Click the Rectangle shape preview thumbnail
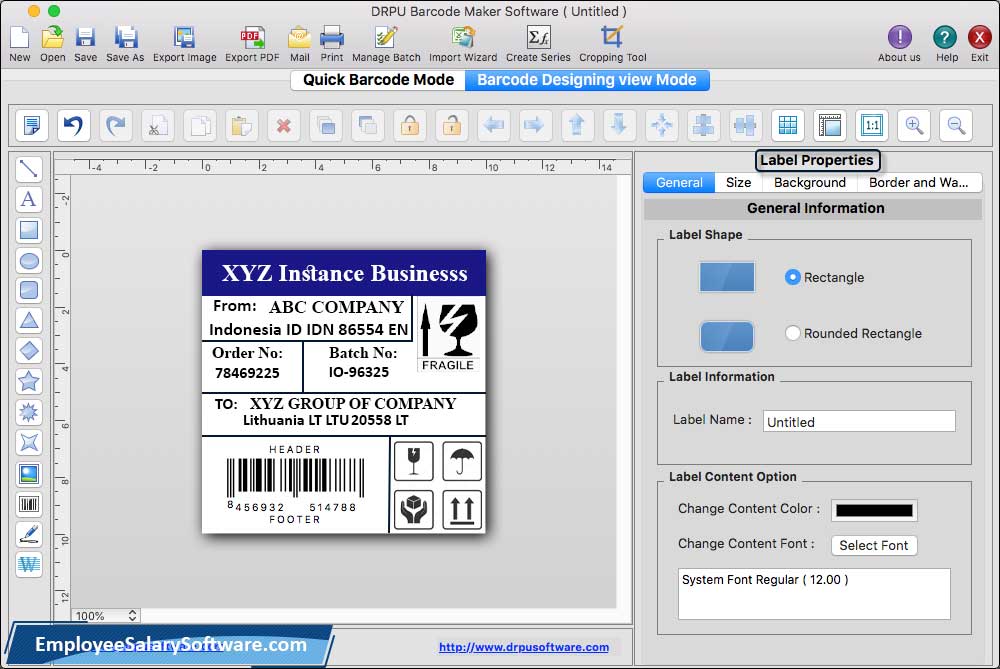Viewport: 1000px width, 669px height. (x=727, y=277)
